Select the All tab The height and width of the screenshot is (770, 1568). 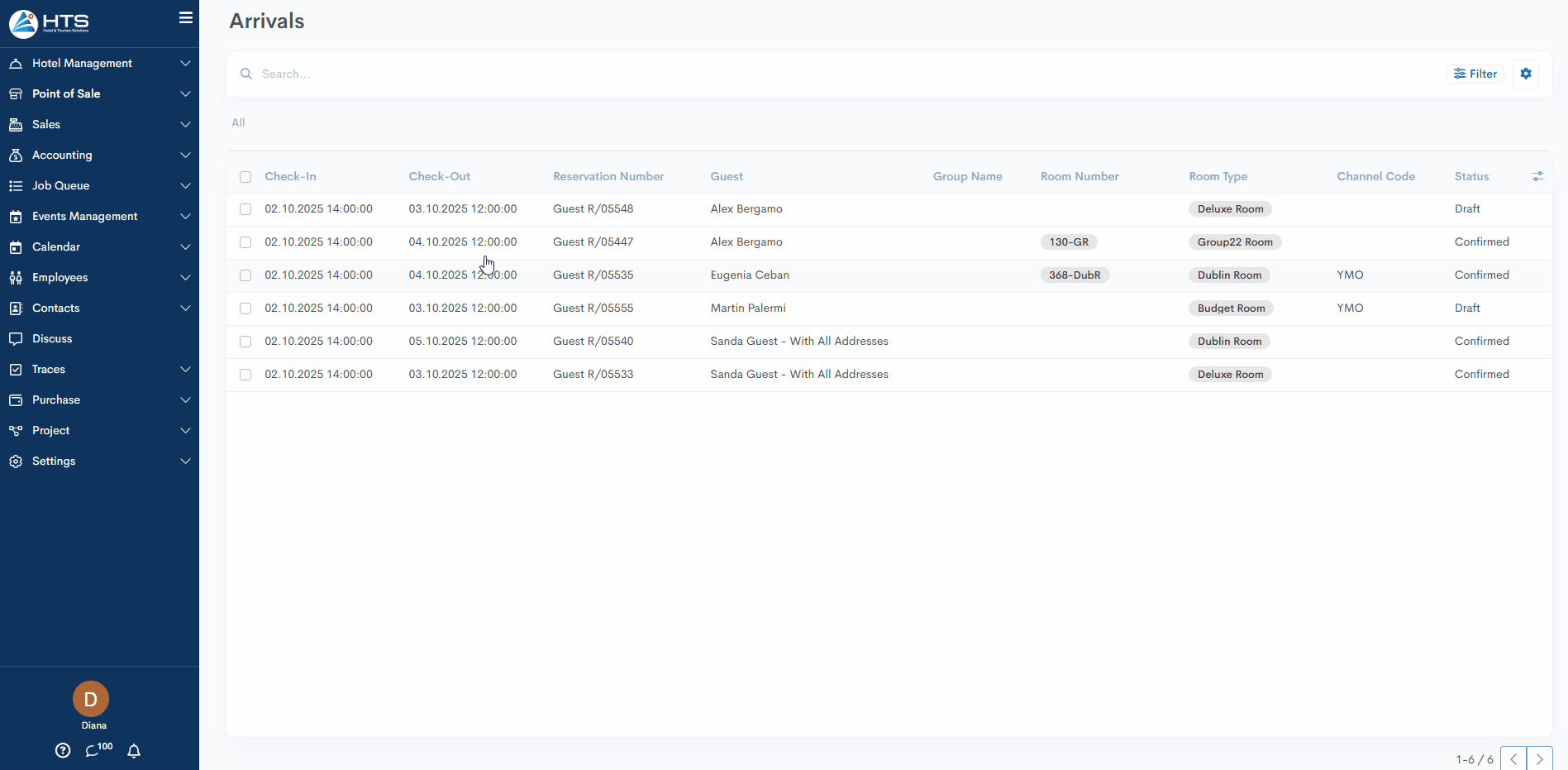point(238,122)
